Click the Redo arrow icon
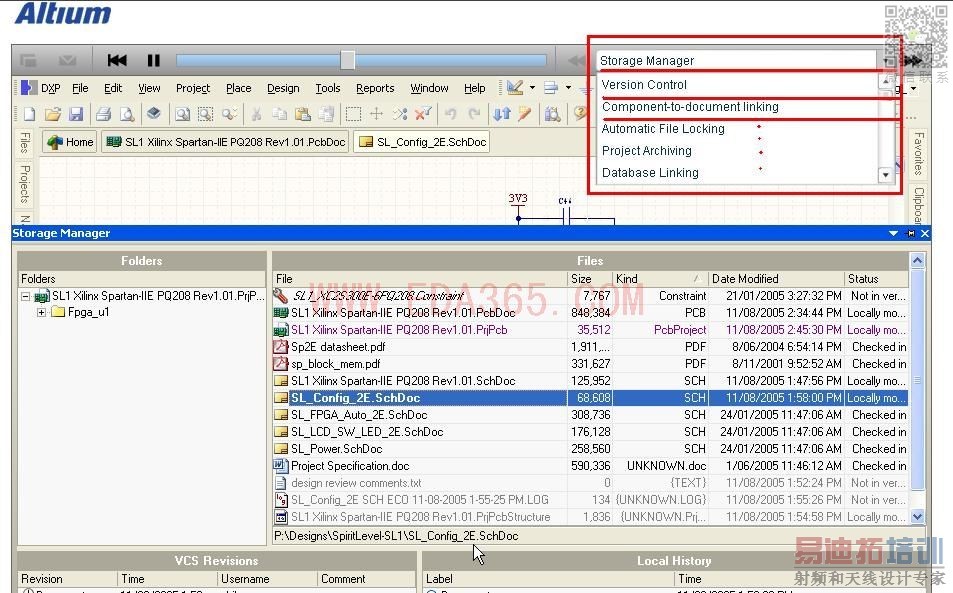 (x=474, y=114)
